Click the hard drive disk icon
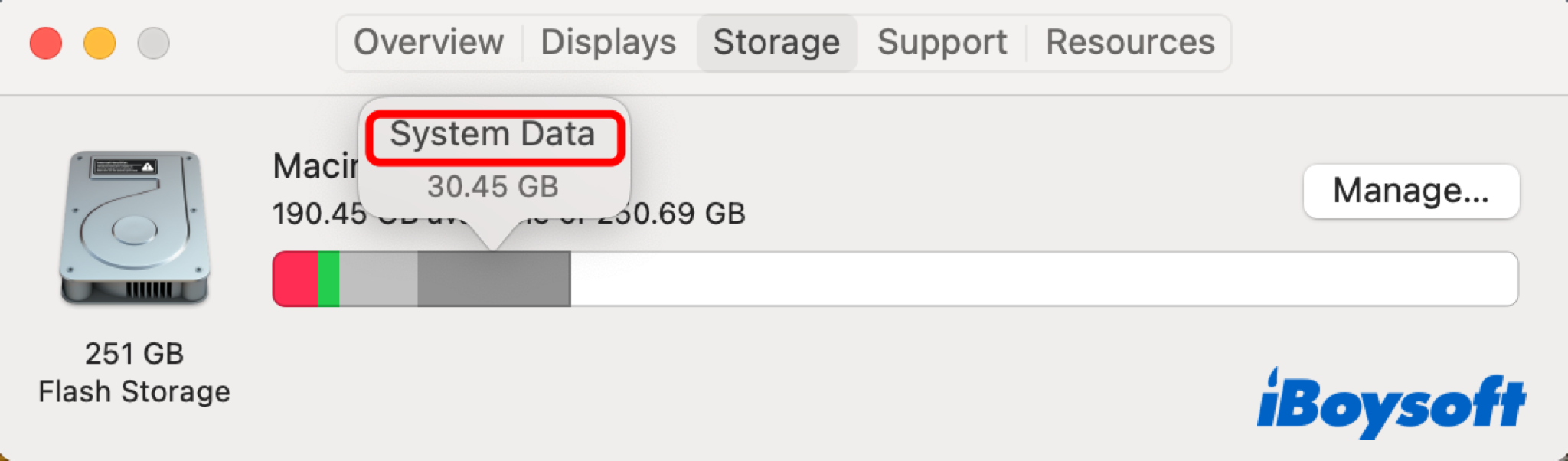Image resolution: width=1568 pixels, height=461 pixels. pyautogui.click(x=135, y=227)
